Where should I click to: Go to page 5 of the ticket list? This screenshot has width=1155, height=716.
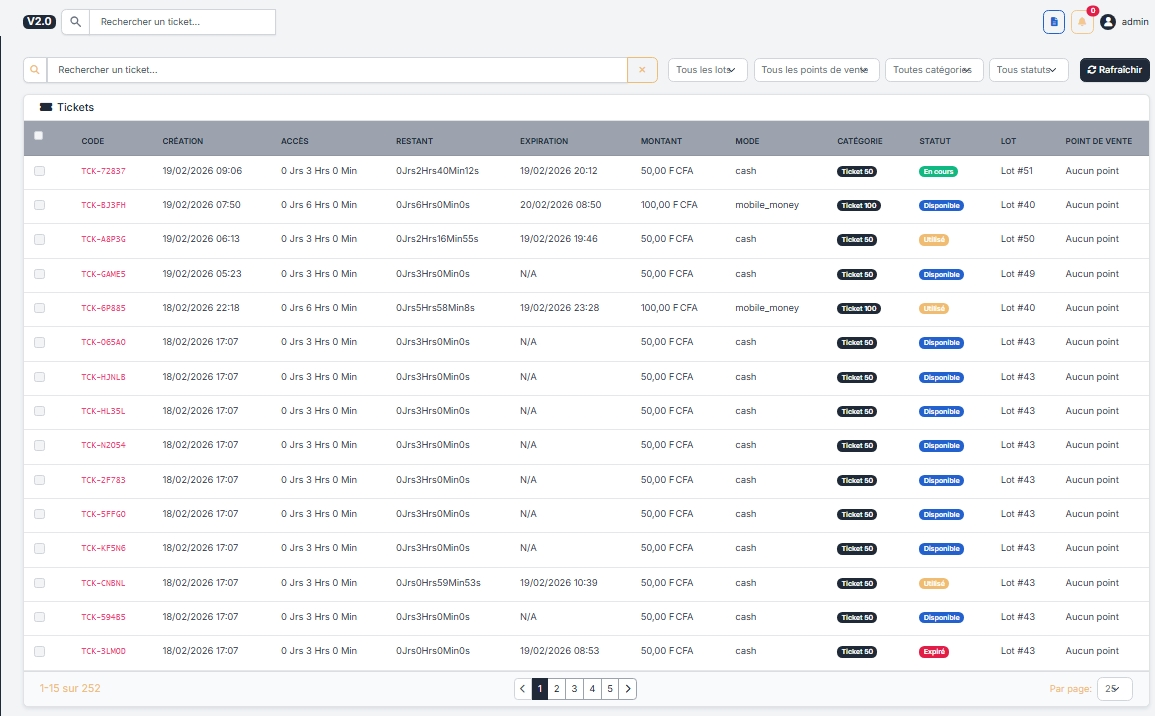pyautogui.click(x=610, y=688)
